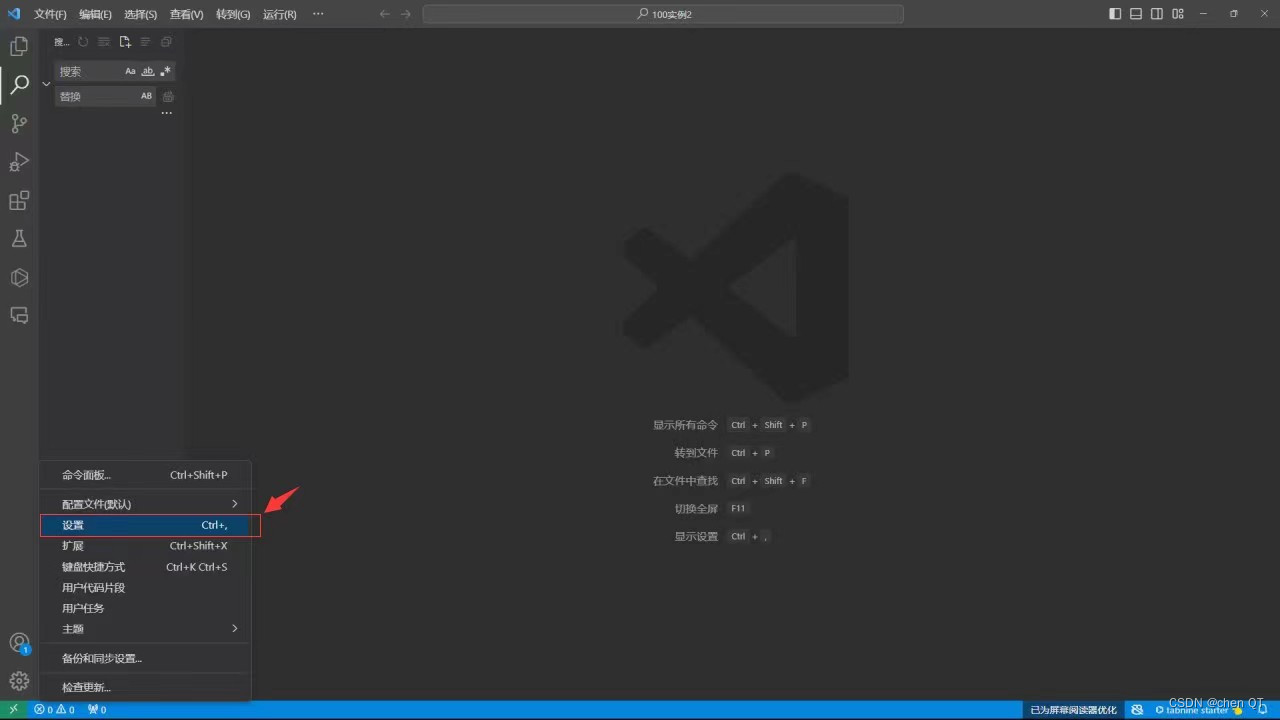Open the 转到(G) menu
This screenshot has width=1280, height=720.
(x=233, y=15)
